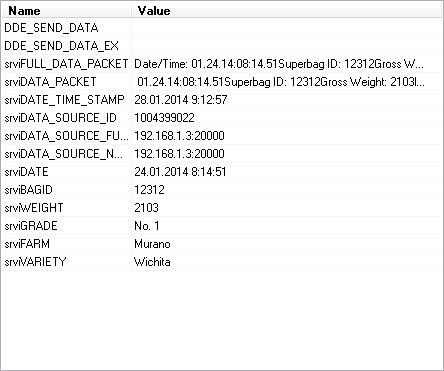This screenshot has height=371, width=444.
Task: Sort by the Value column header
Action: [287, 11]
